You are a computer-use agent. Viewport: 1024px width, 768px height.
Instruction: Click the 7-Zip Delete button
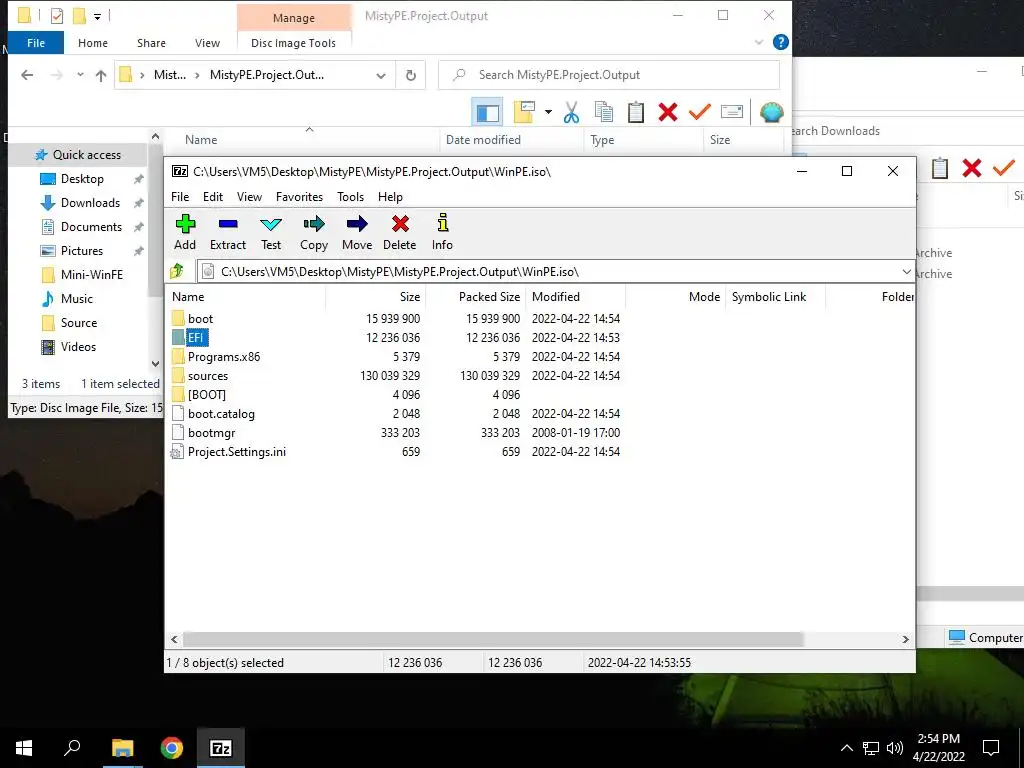[400, 232]
